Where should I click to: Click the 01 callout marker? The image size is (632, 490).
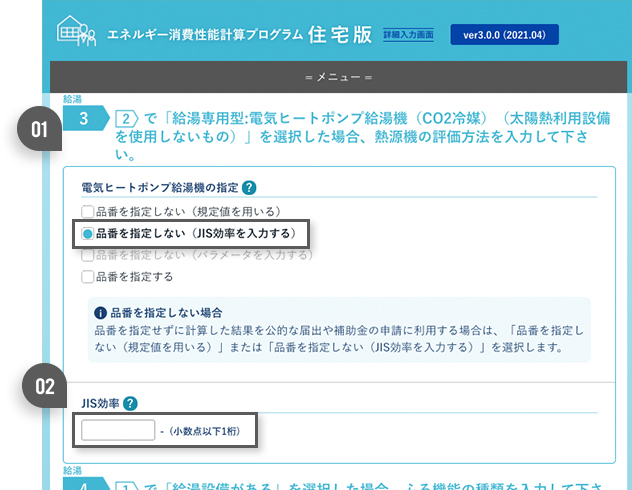(40, 130)
